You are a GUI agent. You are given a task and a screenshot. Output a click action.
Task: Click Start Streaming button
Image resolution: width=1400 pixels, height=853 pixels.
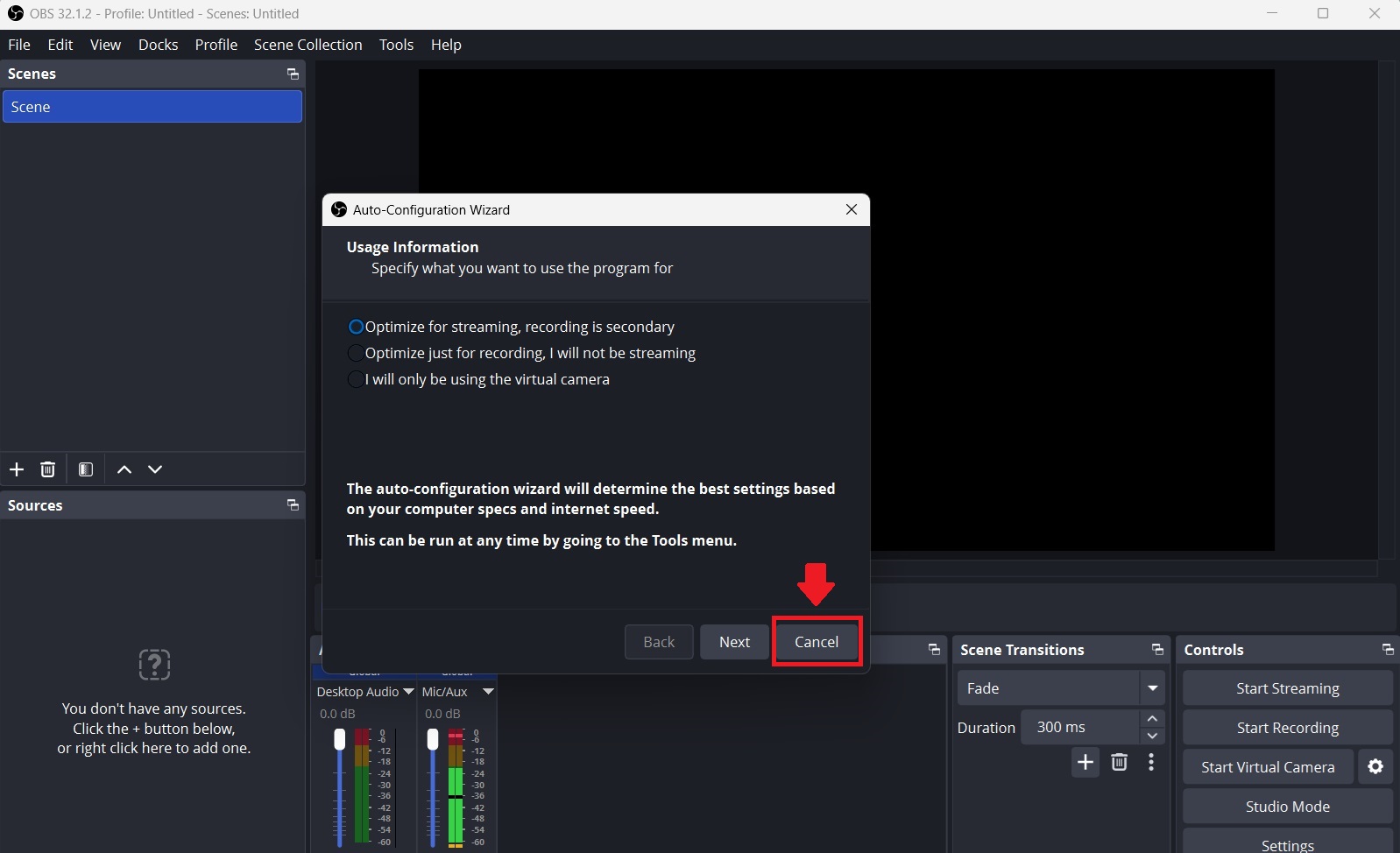tap(1287, 688)
